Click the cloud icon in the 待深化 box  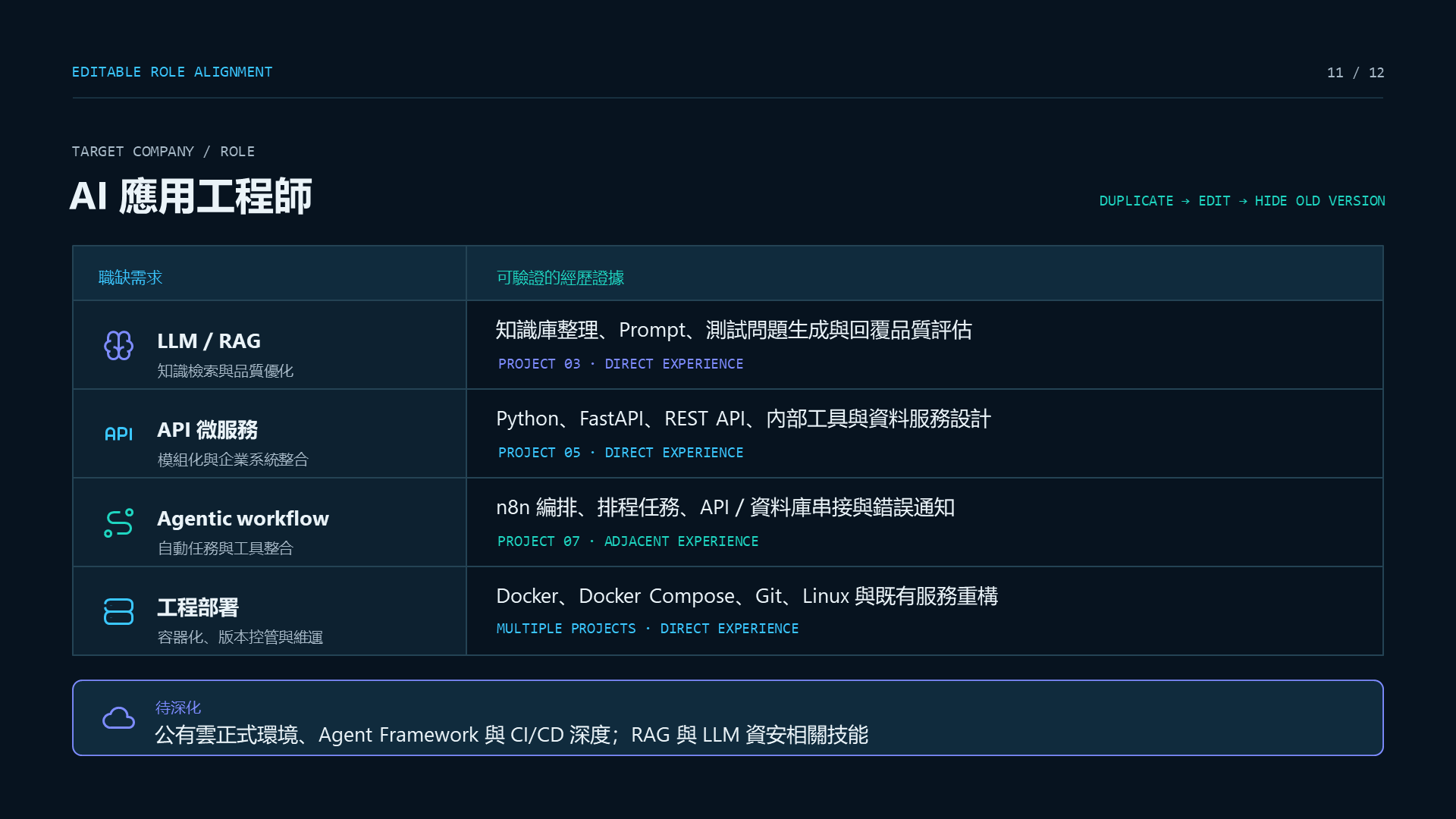[118, 717]
